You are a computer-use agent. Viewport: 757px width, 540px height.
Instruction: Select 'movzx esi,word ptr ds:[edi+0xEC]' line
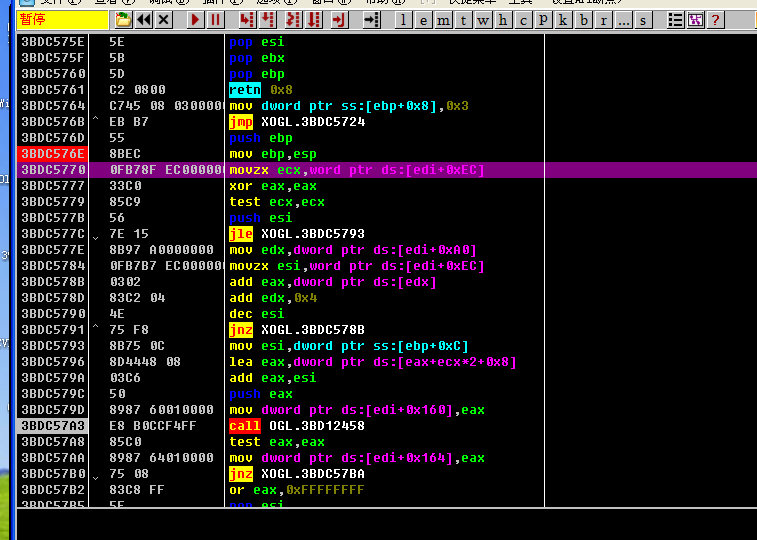(356, 266)
